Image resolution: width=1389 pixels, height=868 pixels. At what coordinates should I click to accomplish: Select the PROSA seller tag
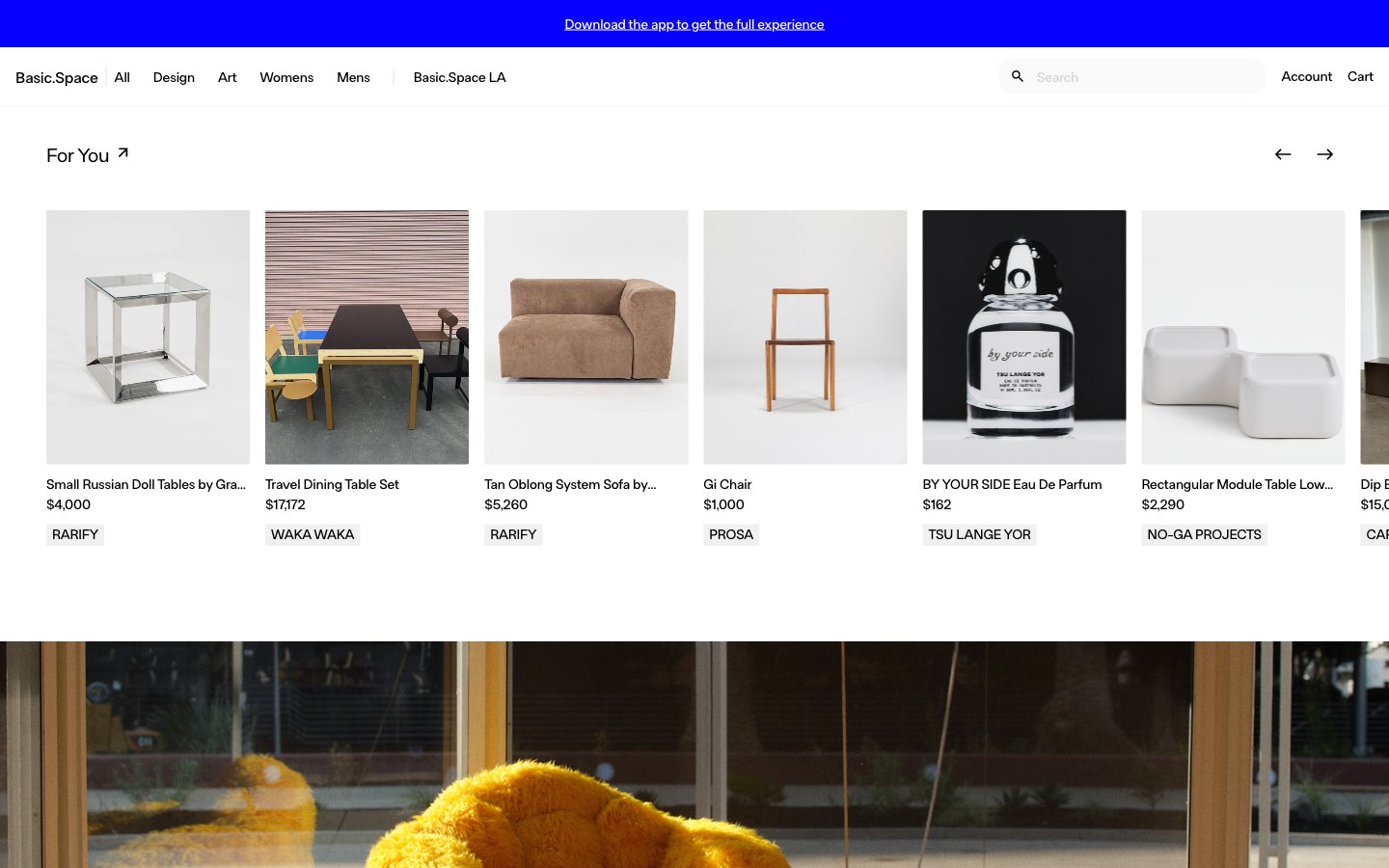click(731, 534)
